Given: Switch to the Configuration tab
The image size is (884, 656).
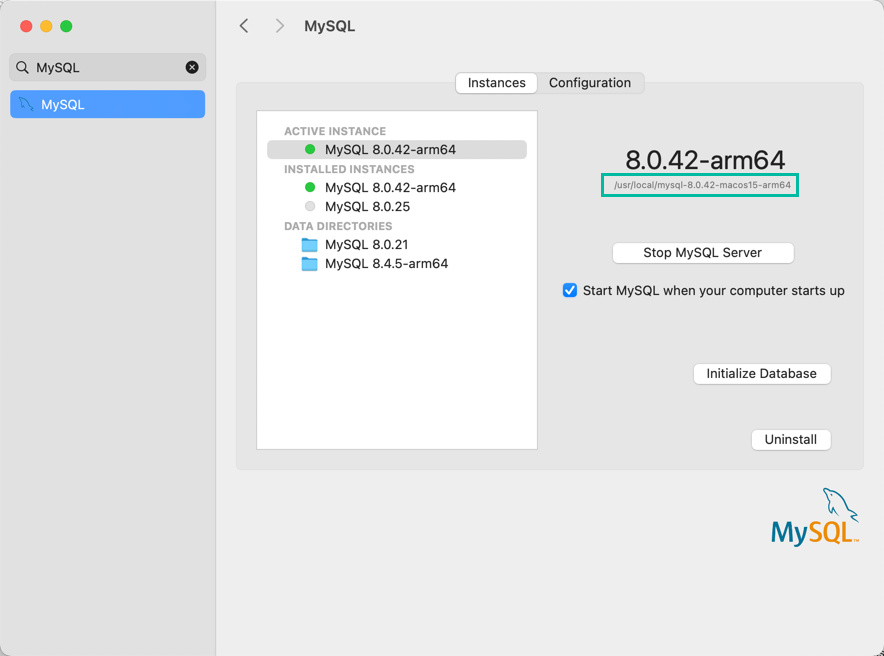Looking at the screenshot, I should [x=590, y=83].
